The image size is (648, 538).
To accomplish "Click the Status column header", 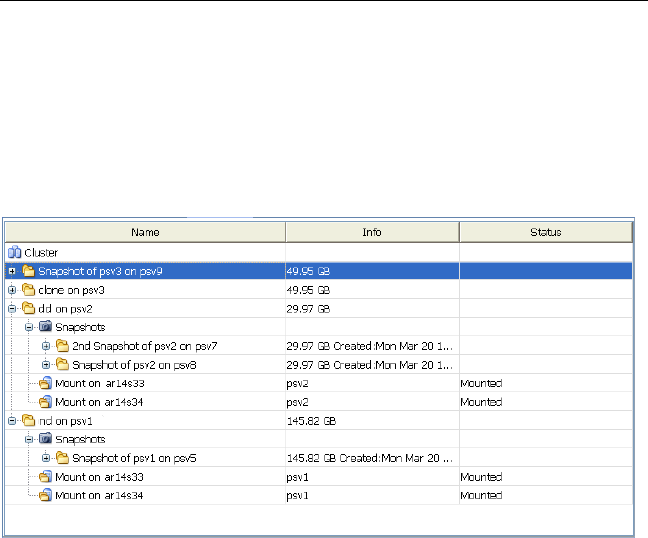I will point(546,232).
